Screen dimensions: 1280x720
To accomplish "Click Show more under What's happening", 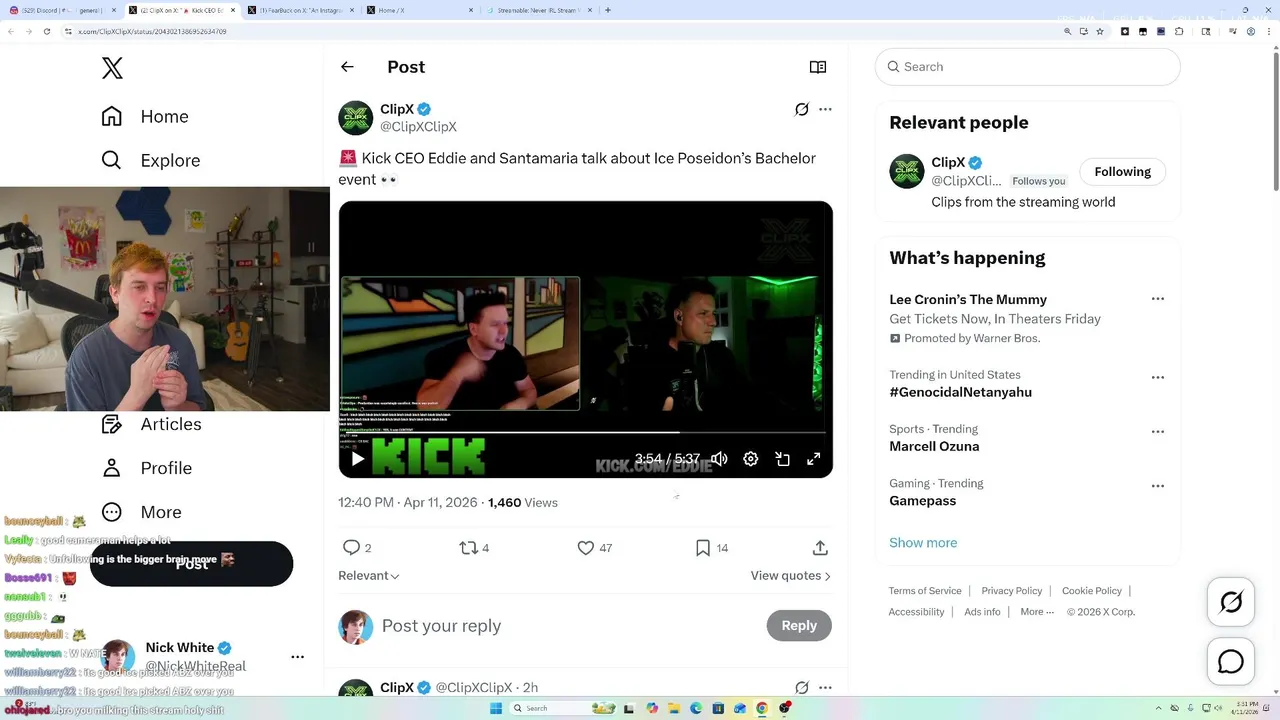I will [923, 543].
